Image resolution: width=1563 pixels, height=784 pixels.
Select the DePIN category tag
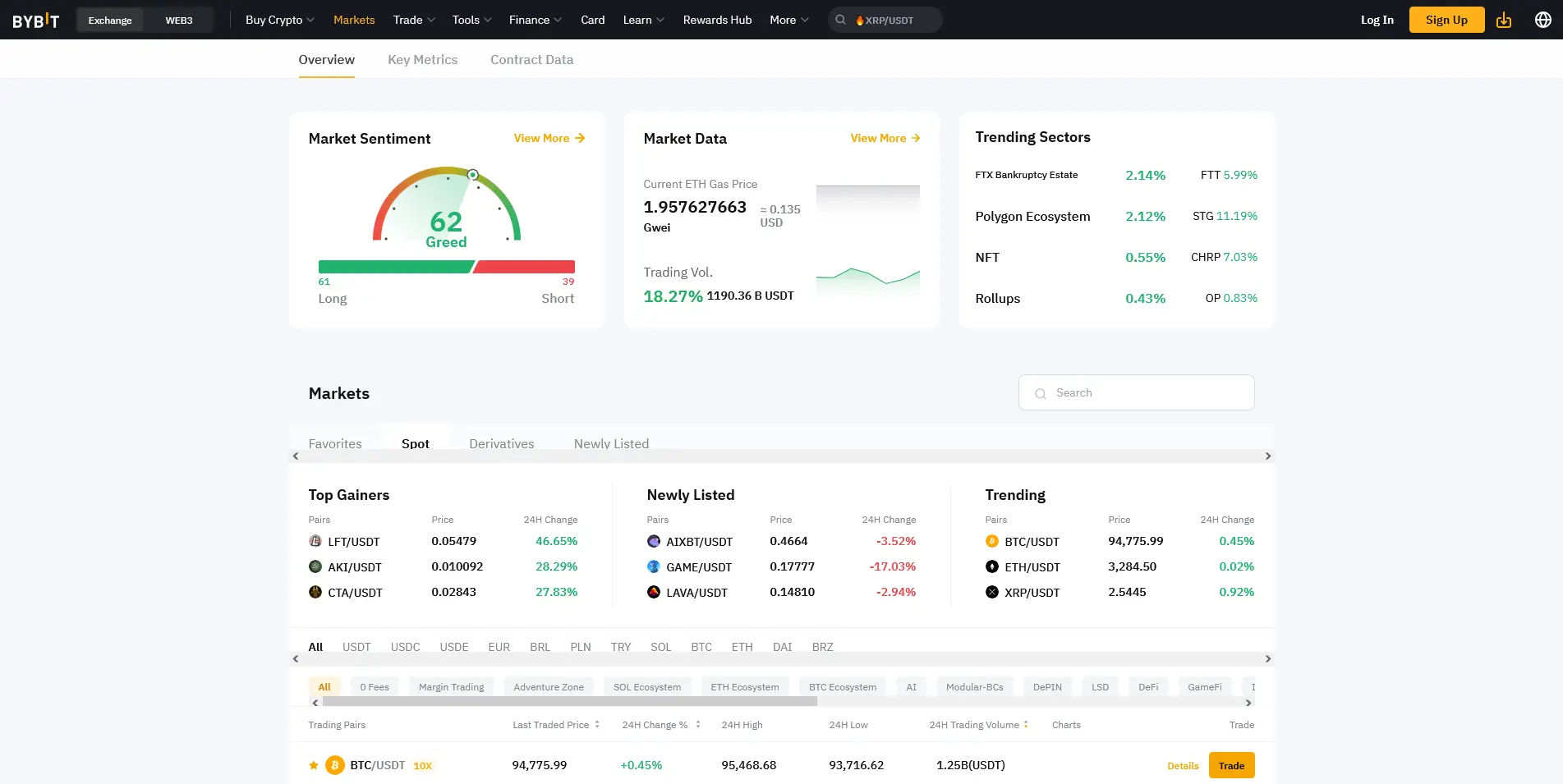[1047, 687]
